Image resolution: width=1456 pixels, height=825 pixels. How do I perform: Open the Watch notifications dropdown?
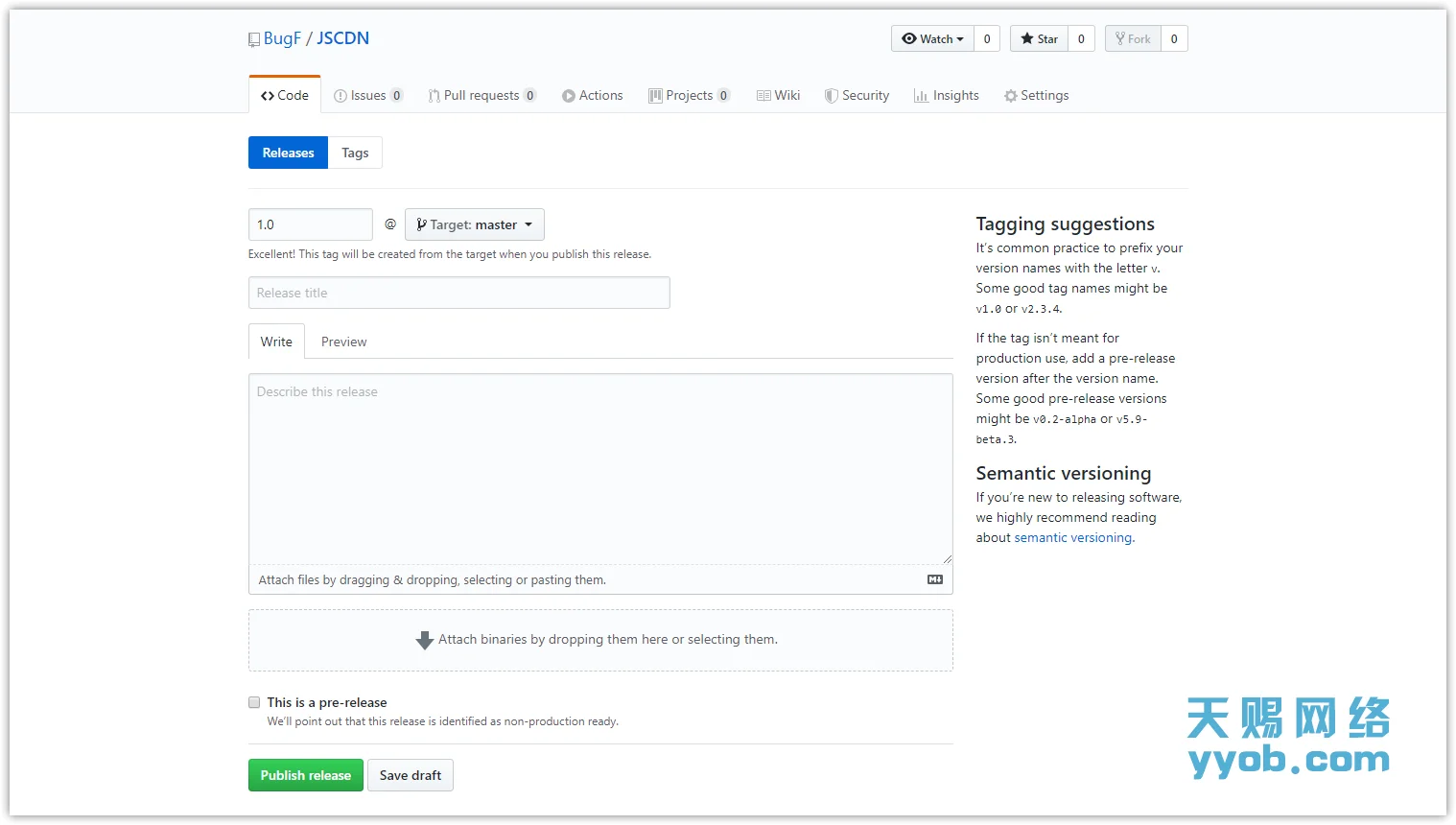pyautogui.click(x=931, y=38)
